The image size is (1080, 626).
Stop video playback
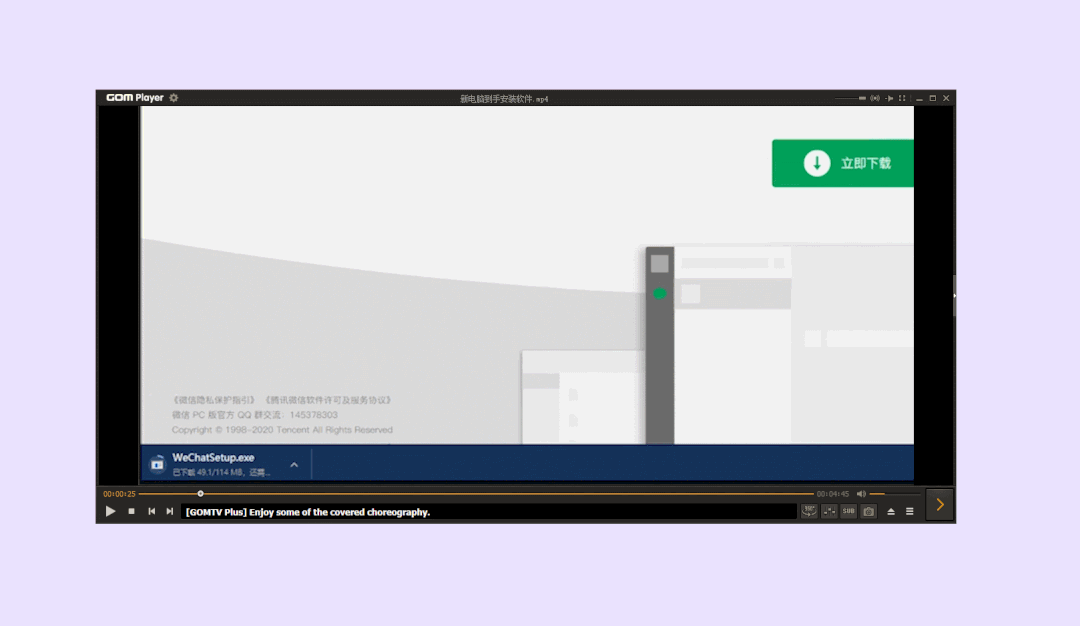pos(132,512)
